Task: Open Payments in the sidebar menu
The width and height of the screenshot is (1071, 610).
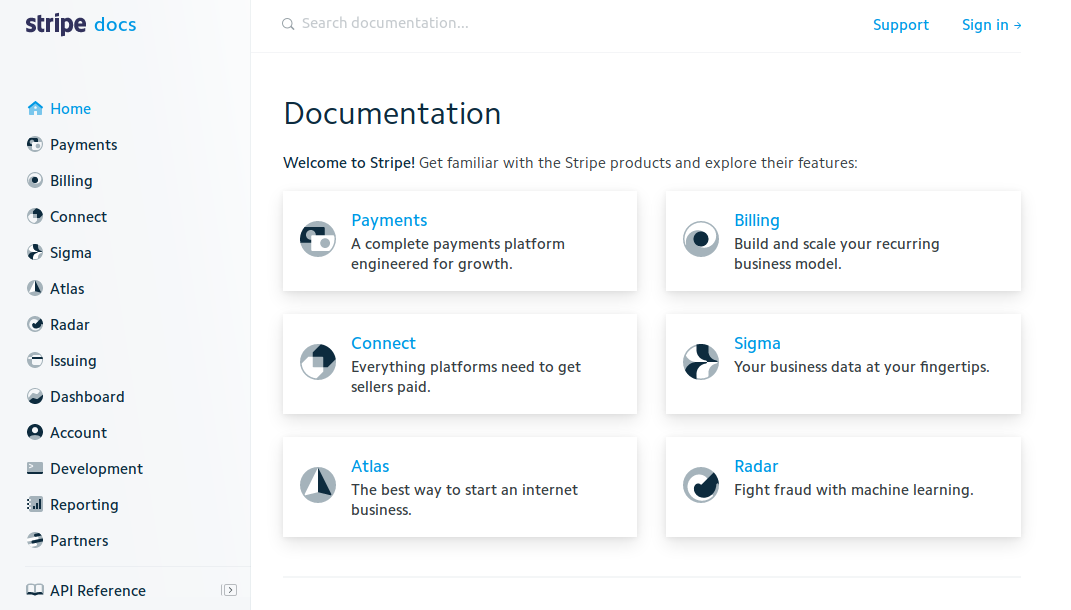Action: [x=83, y=145]
